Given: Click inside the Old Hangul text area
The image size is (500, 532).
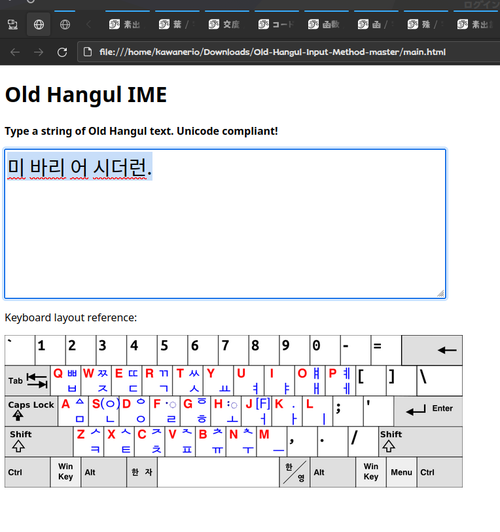Looking at the screenshot, I should point(225,224).
